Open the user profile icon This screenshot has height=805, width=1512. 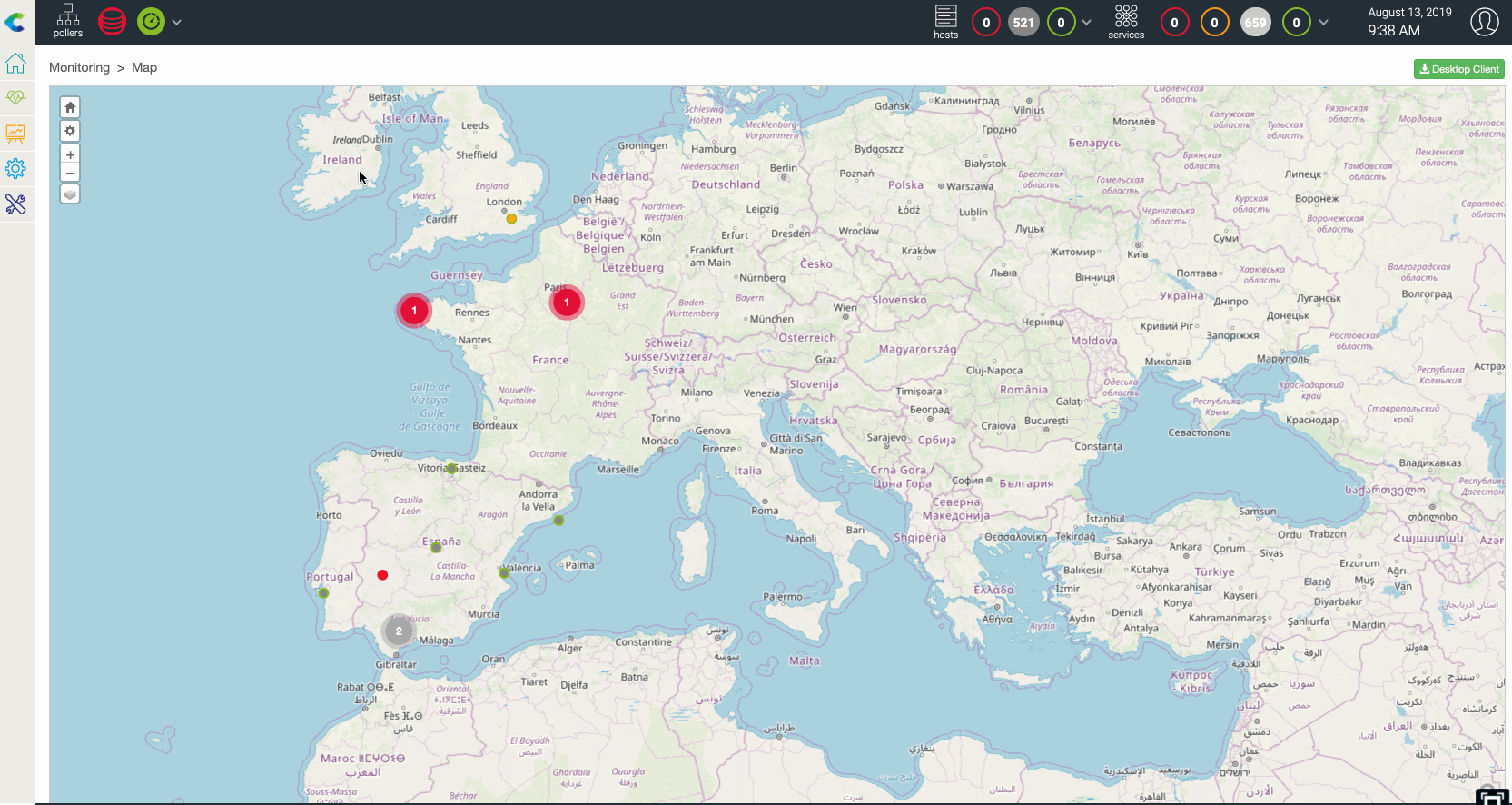pyautogui.click(x=1484, y=22)
